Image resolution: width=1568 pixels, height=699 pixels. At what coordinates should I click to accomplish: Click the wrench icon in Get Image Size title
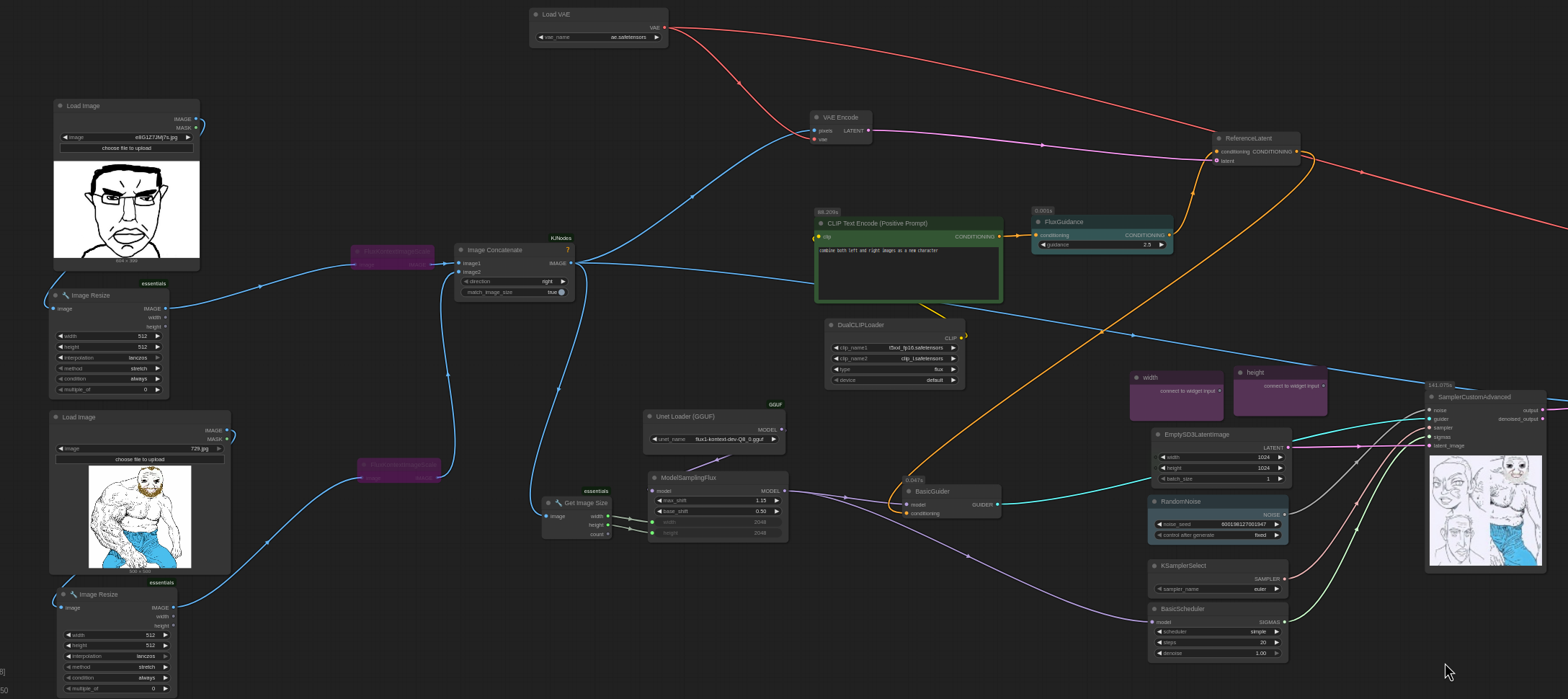coord(558,503)
